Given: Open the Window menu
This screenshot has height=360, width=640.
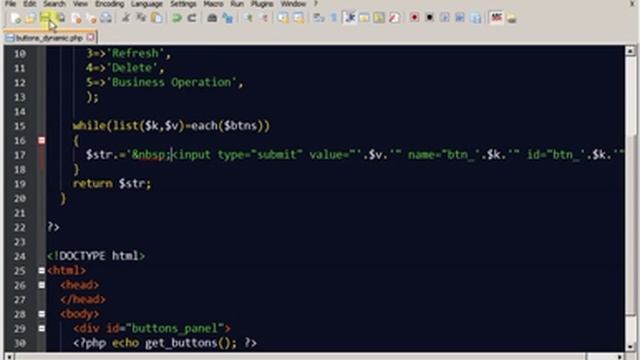Looking at the screenshot, I should tap(293, 4).
